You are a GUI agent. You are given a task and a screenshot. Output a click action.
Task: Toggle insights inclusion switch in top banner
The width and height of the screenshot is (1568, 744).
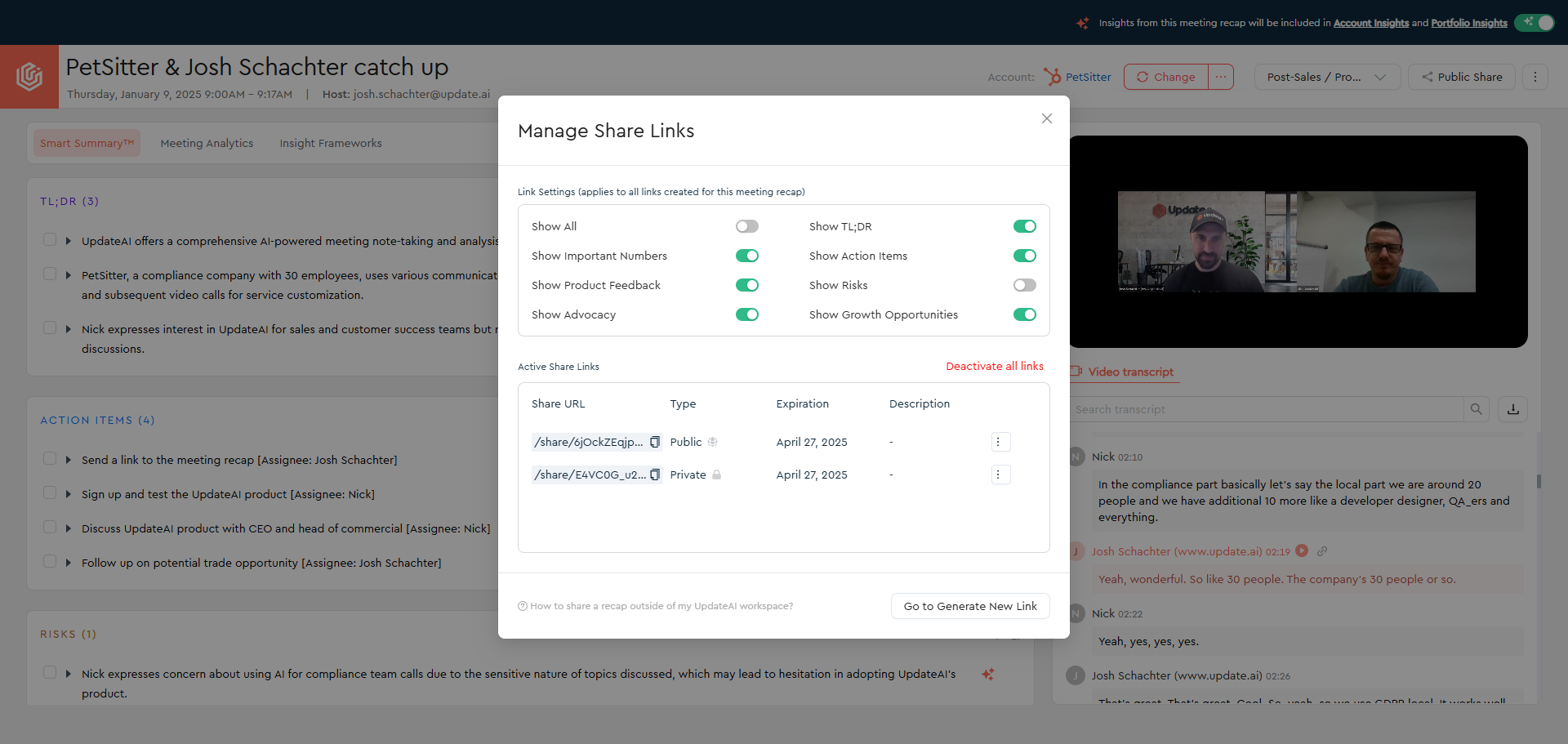(1535, 23)
